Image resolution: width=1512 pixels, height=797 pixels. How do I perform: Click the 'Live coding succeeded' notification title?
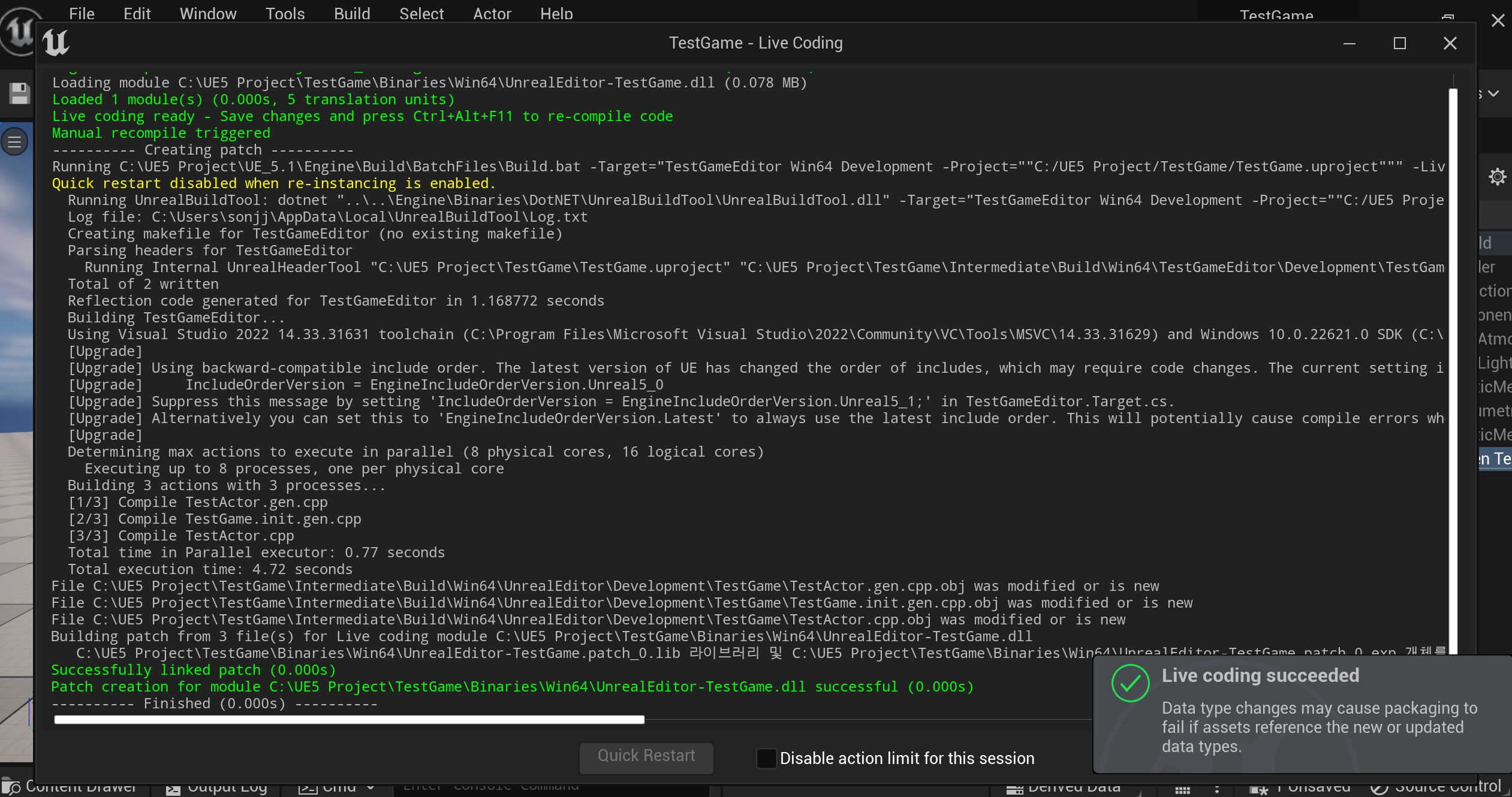(1260, 675)
